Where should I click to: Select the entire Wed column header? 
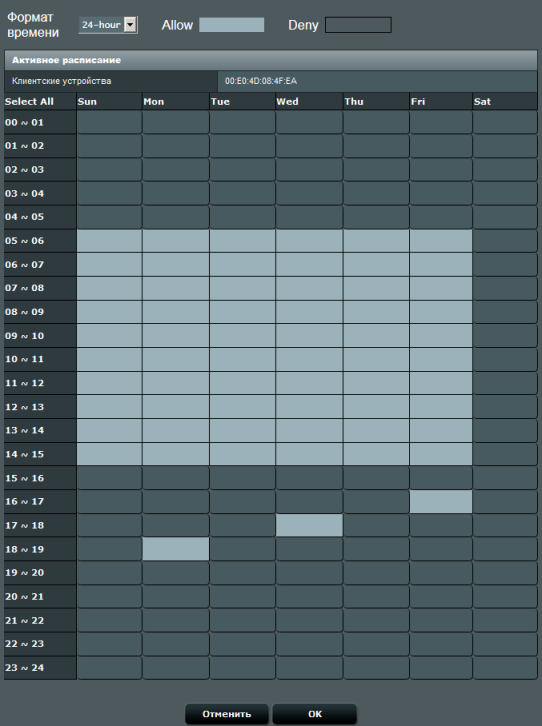tap(309, 101)
